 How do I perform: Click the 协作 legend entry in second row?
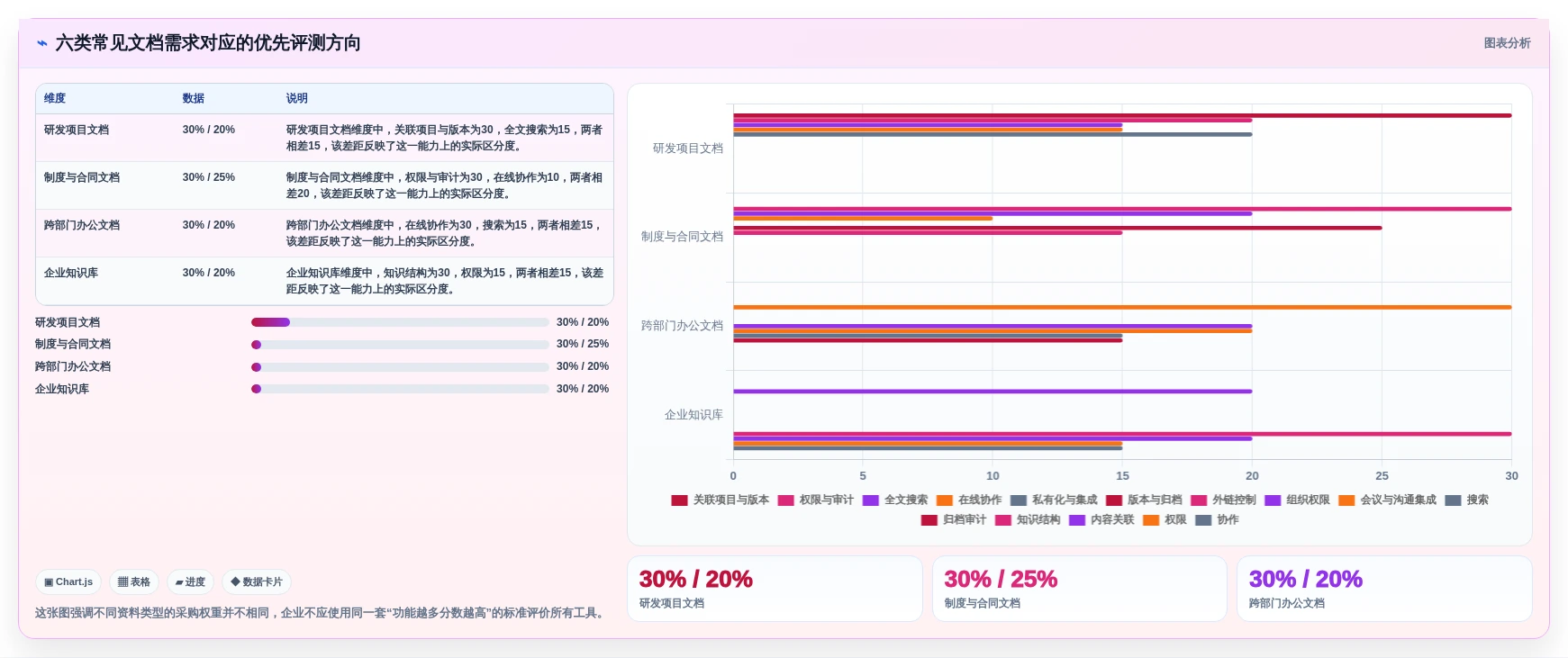pyautogui.click(x=1217, y=520)
